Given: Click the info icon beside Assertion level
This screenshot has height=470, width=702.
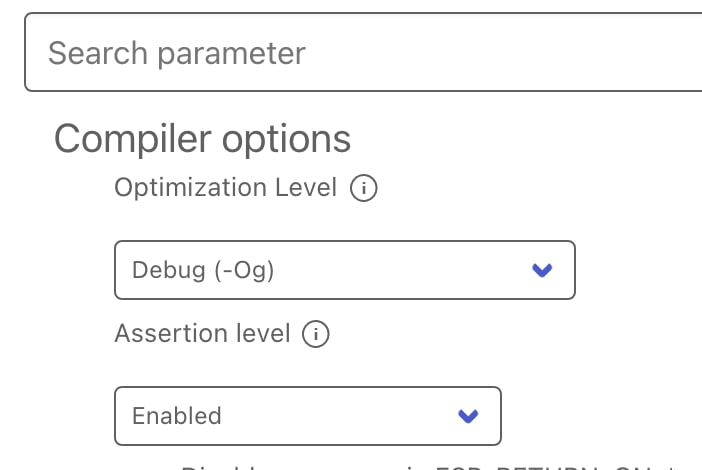Looking at the screenshot, I should click(x=316, y=334).
